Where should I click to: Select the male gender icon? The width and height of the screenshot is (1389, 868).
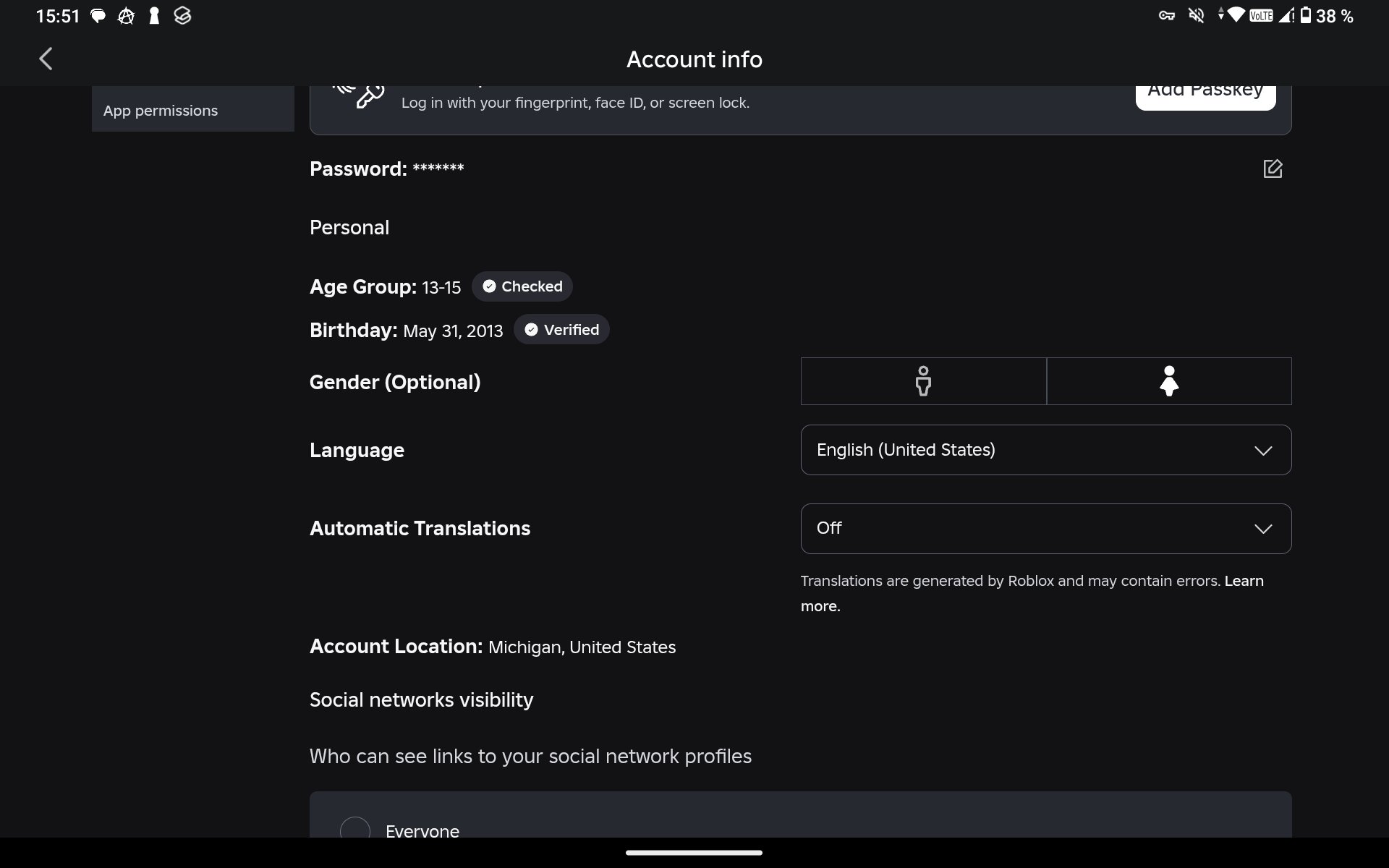click(923, 381)
